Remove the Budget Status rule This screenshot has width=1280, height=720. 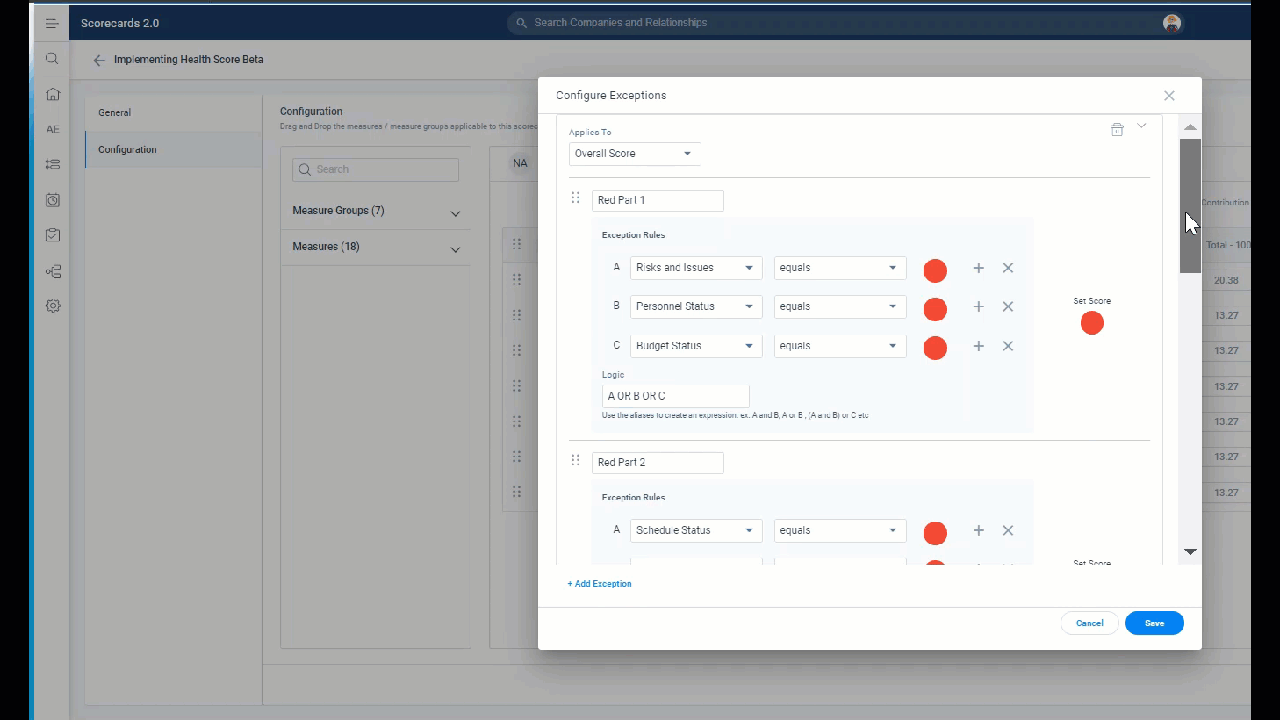tap(1008, 346)
